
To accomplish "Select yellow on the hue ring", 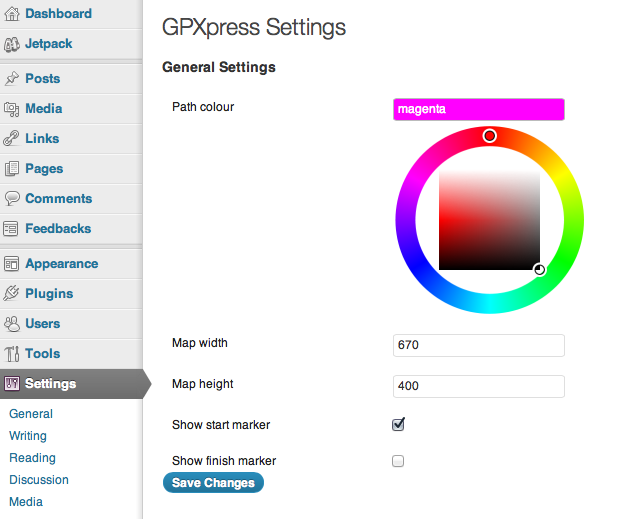I will pyautogui.click(x=562, y=178).
